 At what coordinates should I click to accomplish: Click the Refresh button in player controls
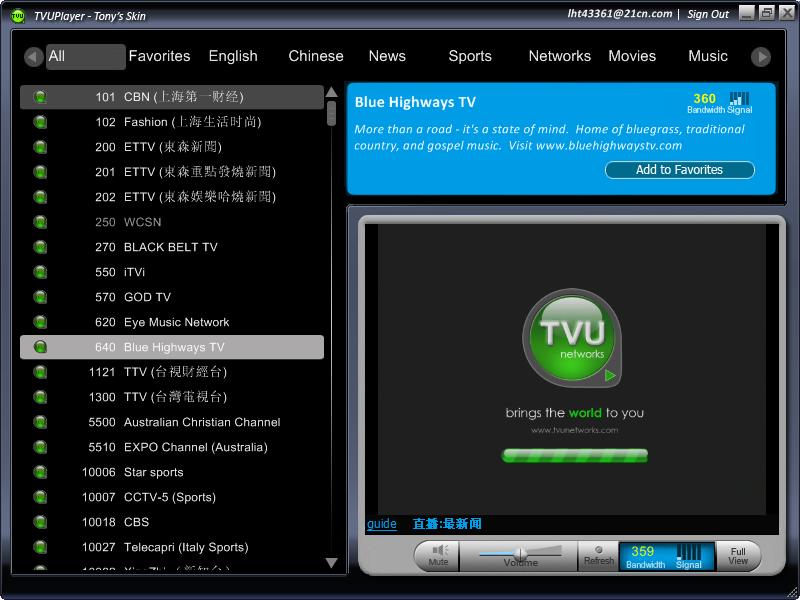tap(598, 556)
